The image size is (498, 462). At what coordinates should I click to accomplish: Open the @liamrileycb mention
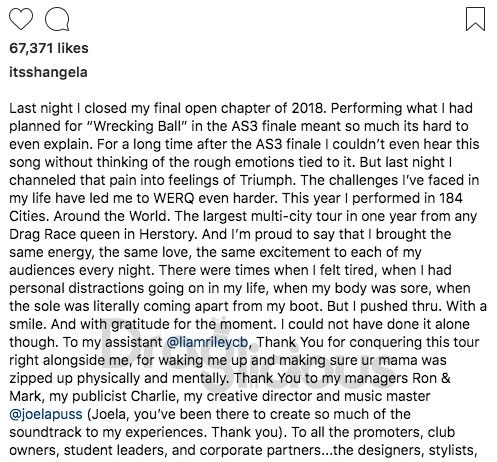(x=207, y=342)
